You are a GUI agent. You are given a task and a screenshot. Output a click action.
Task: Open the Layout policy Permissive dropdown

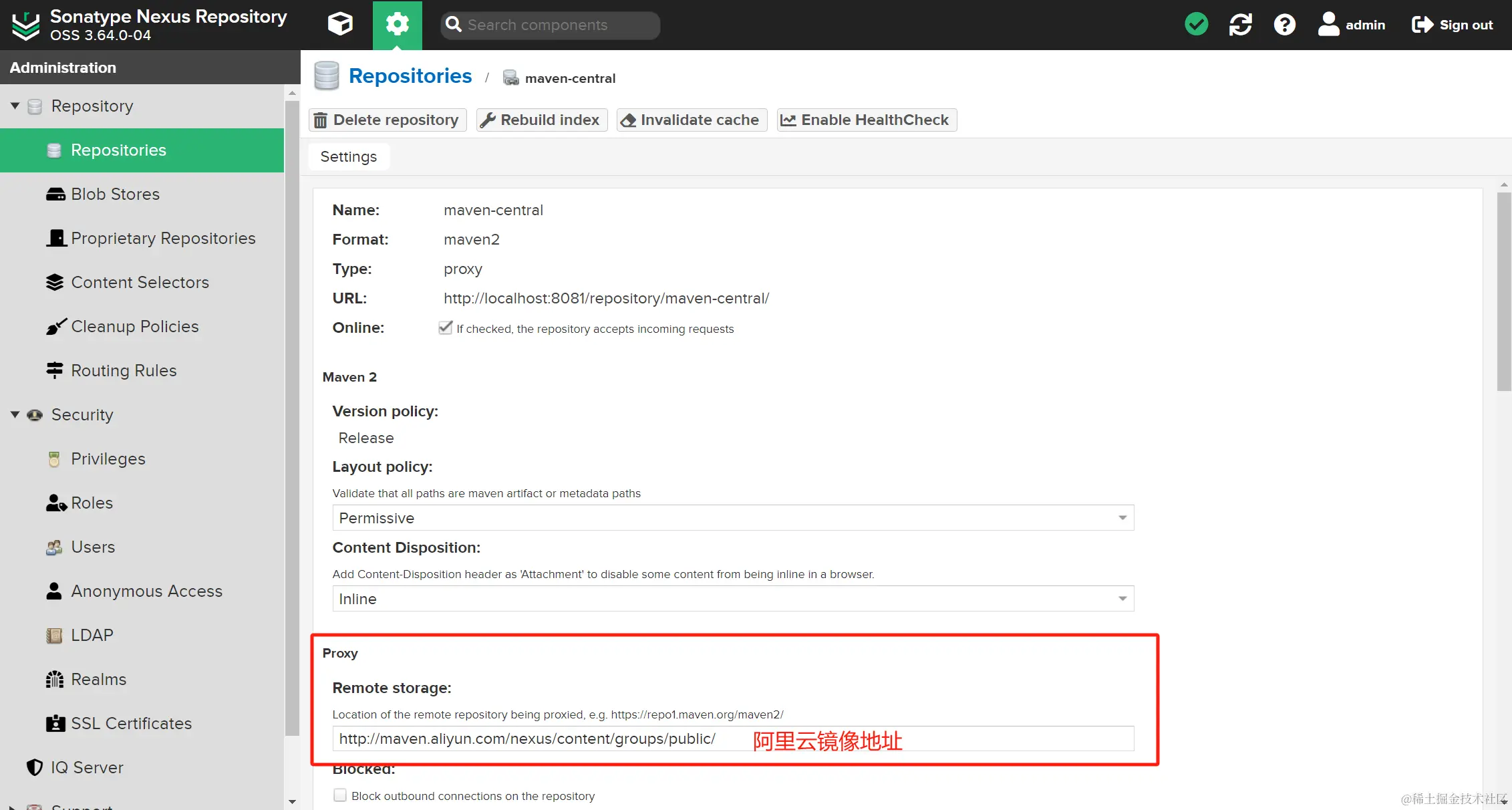point(733,518)
